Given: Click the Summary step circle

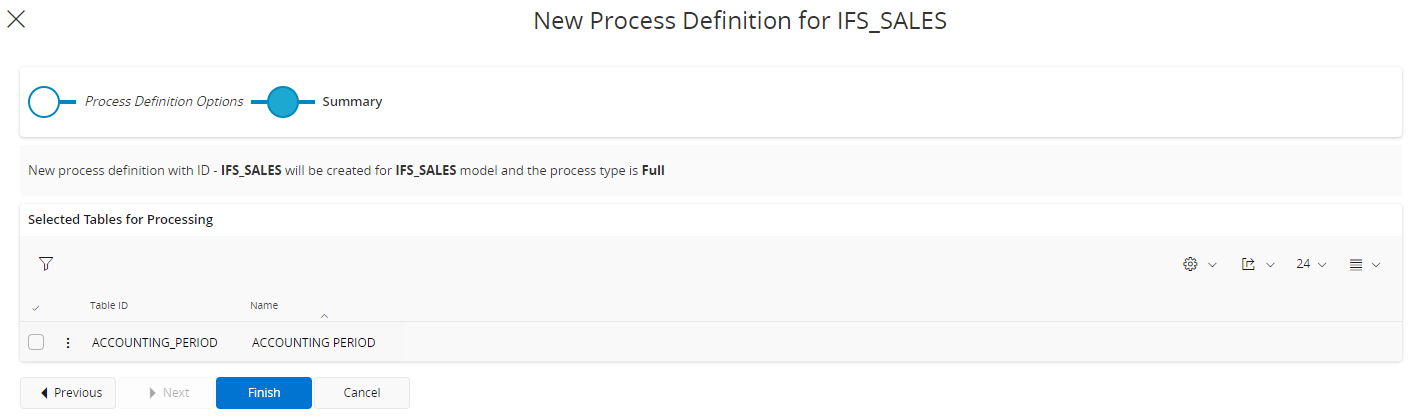Looking at the screenshot, I should tap(283, 102).
